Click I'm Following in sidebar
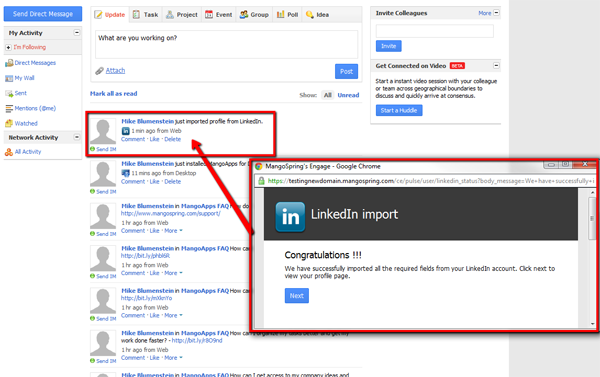The image size is (600, 377). [x=30, y=47]
